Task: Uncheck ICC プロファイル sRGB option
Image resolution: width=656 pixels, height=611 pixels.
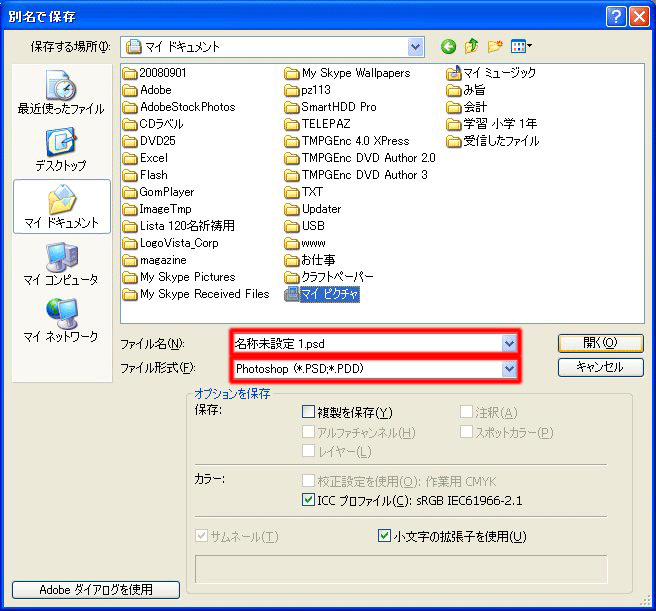Action: point(308,500)
